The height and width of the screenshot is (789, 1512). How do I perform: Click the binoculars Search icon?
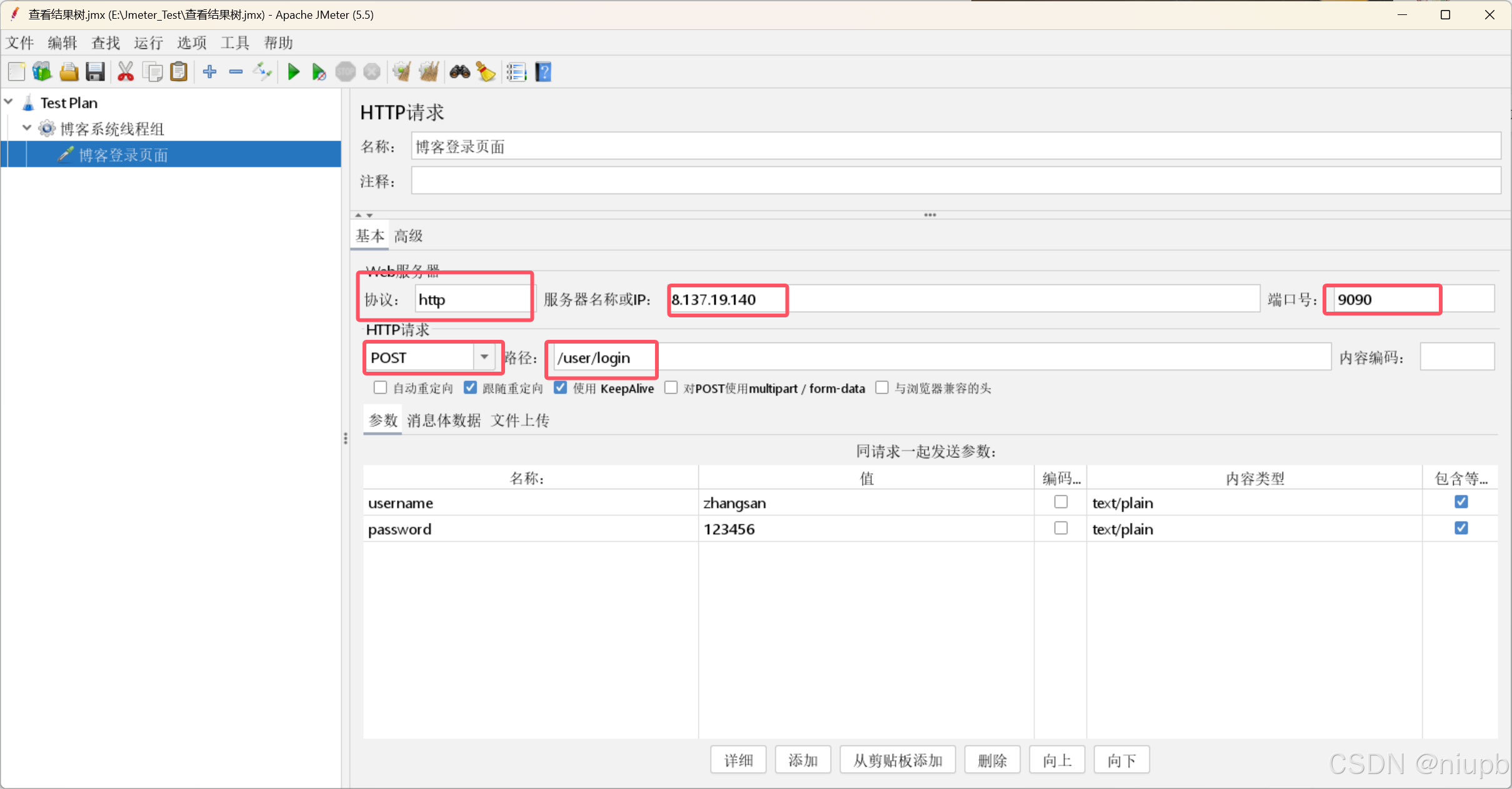click(459, 72)
